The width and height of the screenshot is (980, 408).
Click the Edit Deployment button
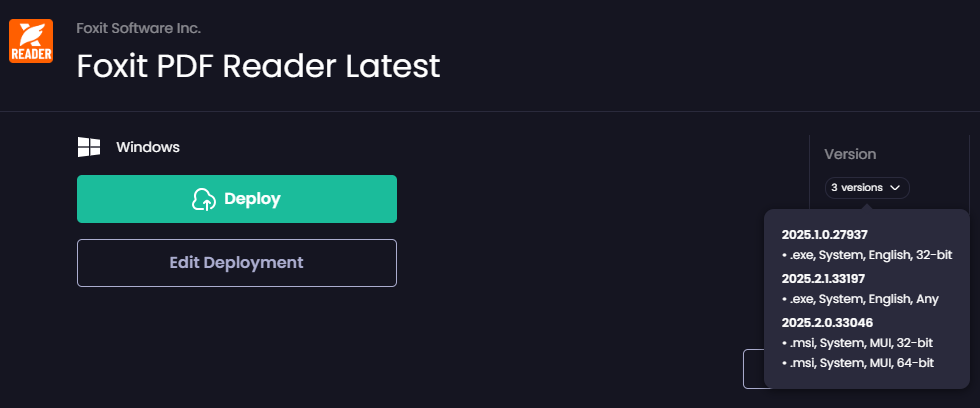pyautogui.click(x=237, y=263)
